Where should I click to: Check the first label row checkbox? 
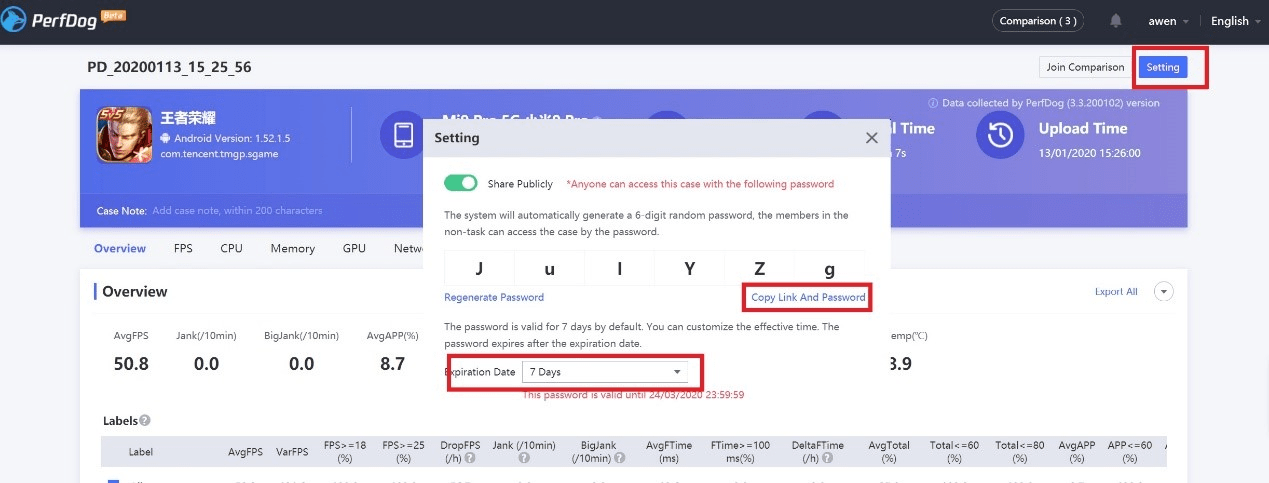113,481
